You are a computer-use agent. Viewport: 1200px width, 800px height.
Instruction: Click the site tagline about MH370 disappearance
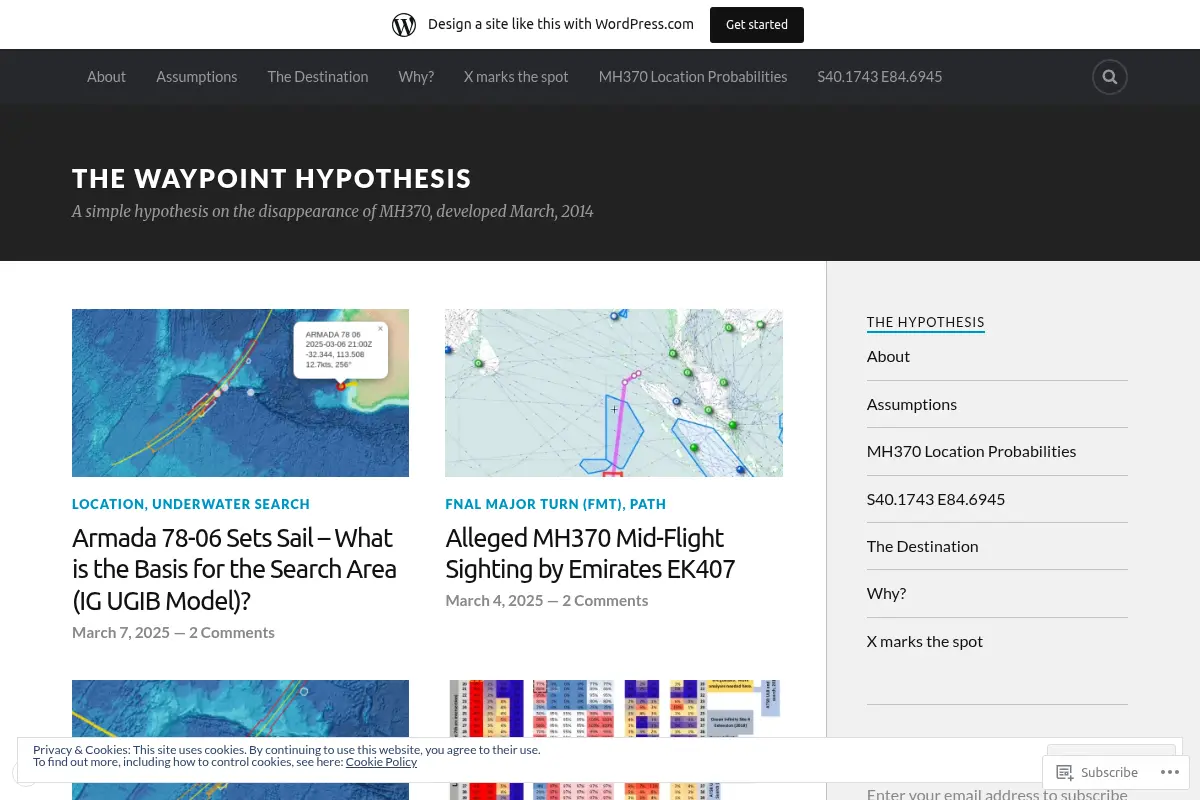pyautogui.click(x=333, y=212)
